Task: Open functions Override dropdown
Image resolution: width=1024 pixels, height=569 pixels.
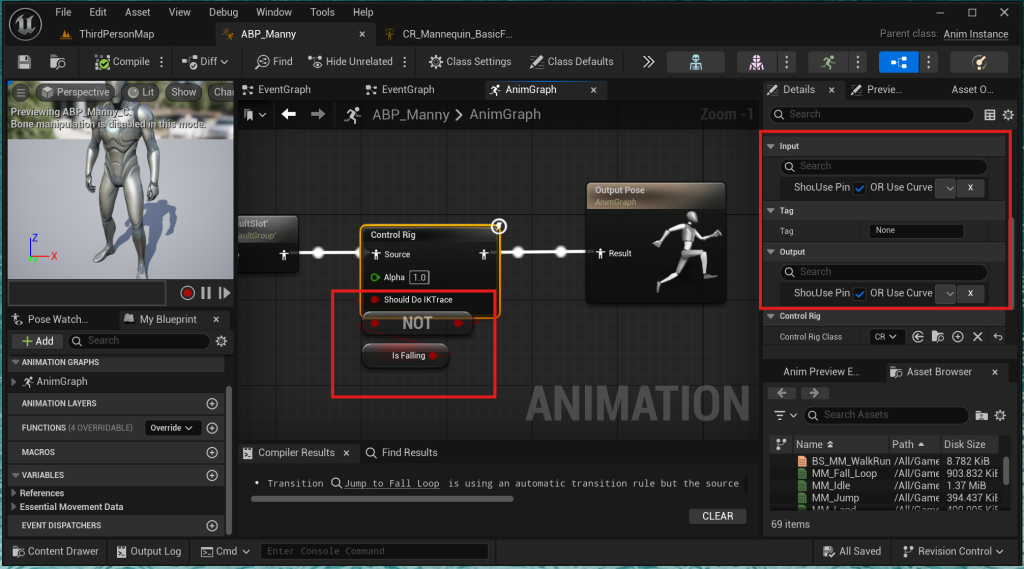Action: [171, 428]
